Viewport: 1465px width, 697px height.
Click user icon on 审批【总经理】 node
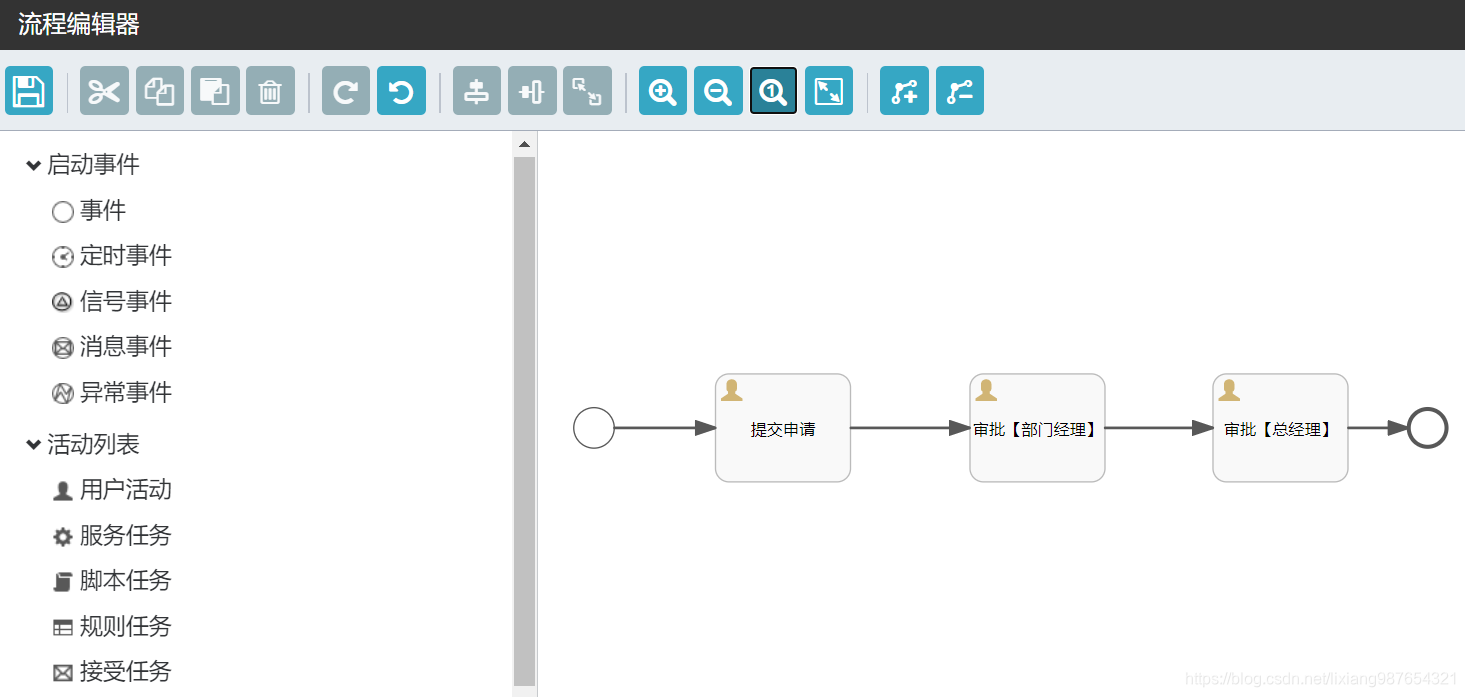[x=1229, y=390]
